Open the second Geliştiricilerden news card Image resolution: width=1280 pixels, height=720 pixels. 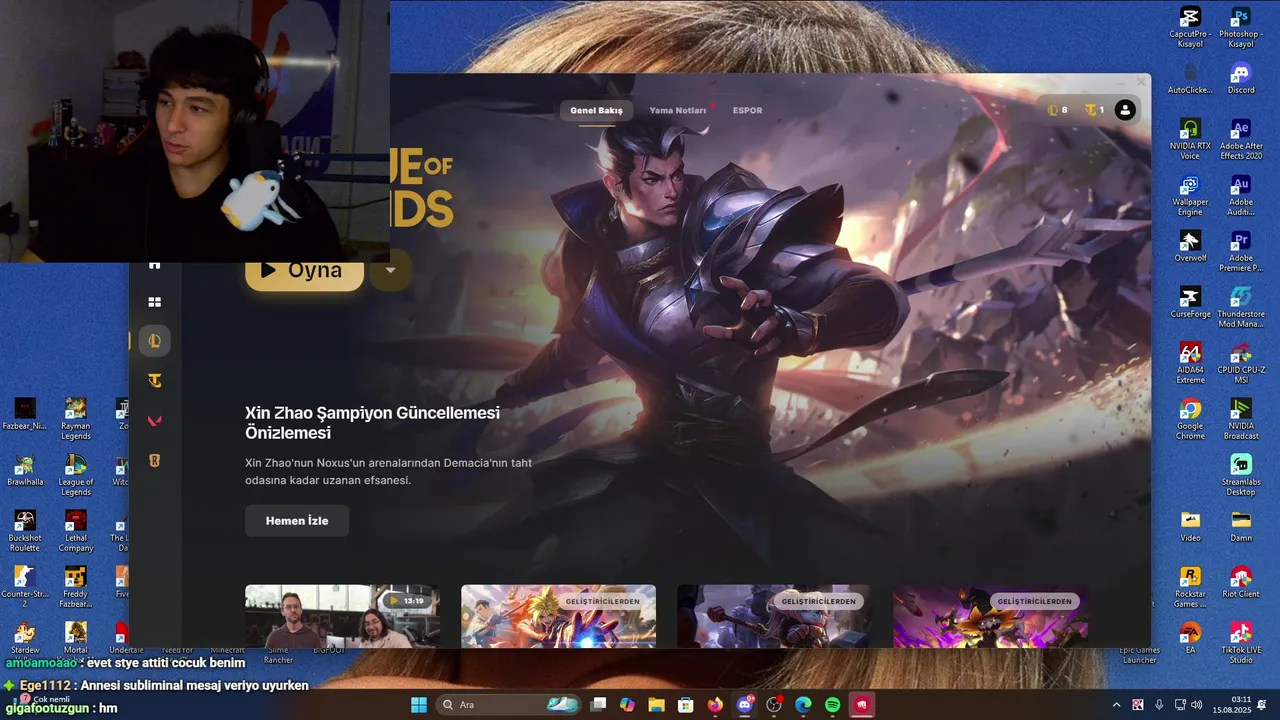coord(558,616)
